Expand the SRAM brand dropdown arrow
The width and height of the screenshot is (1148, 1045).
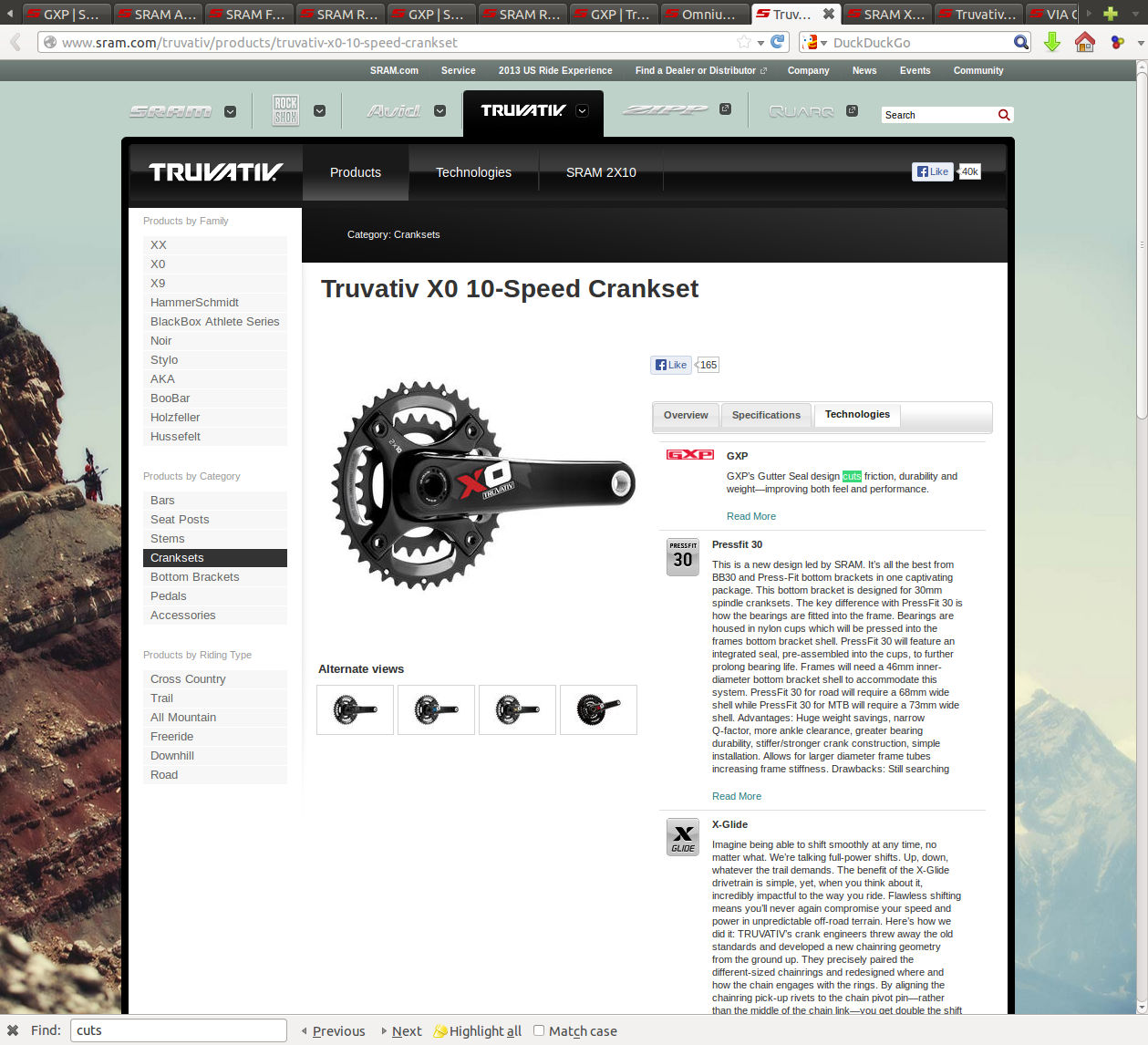pos(230,111)
